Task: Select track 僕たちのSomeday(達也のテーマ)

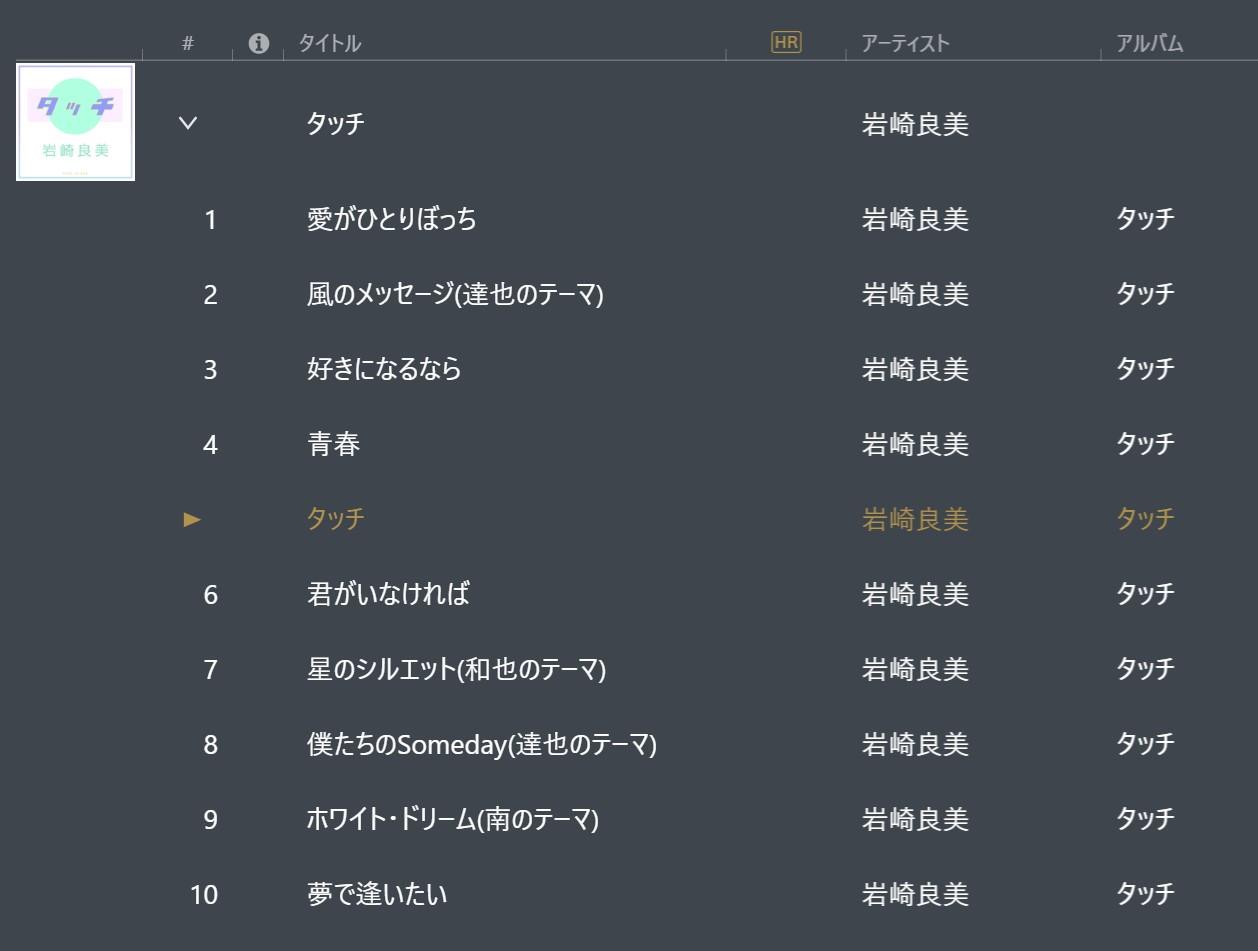Action: [481, 744]
